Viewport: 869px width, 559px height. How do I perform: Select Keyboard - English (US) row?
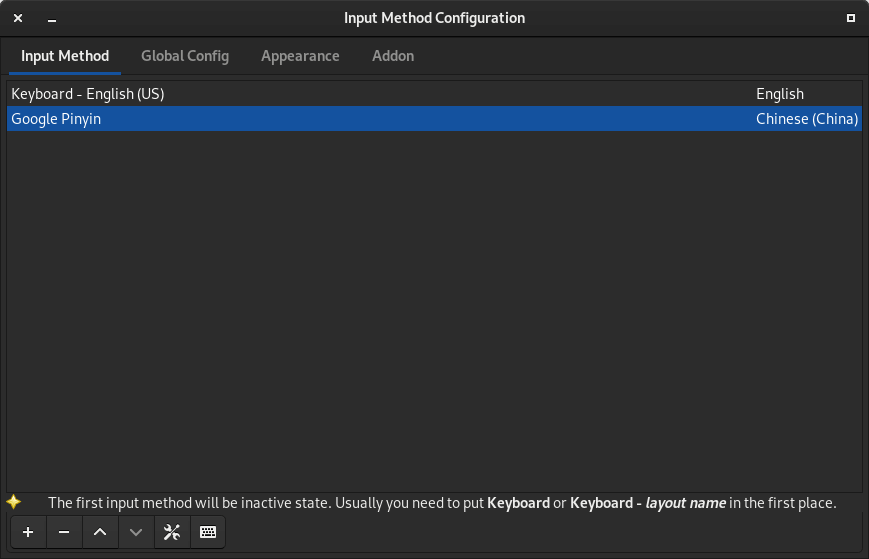[x=434, y=94]
